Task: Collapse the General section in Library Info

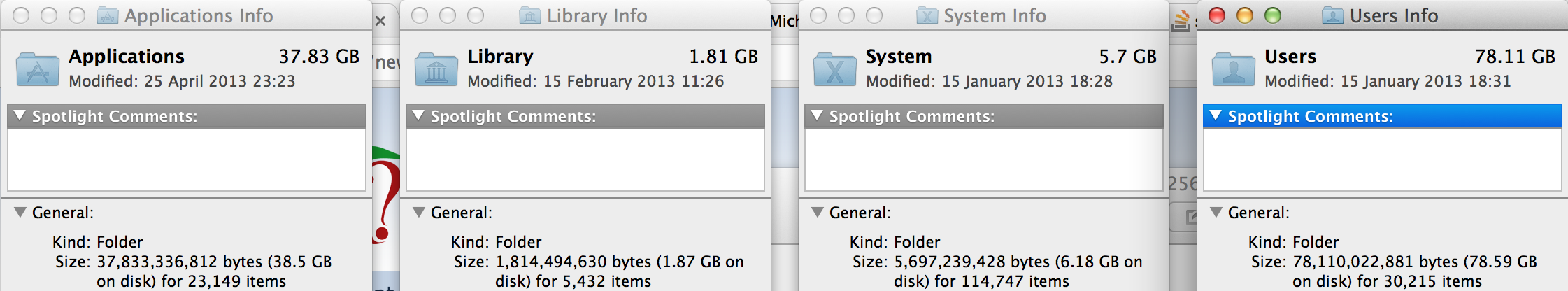Action: (x=418, y=212)
